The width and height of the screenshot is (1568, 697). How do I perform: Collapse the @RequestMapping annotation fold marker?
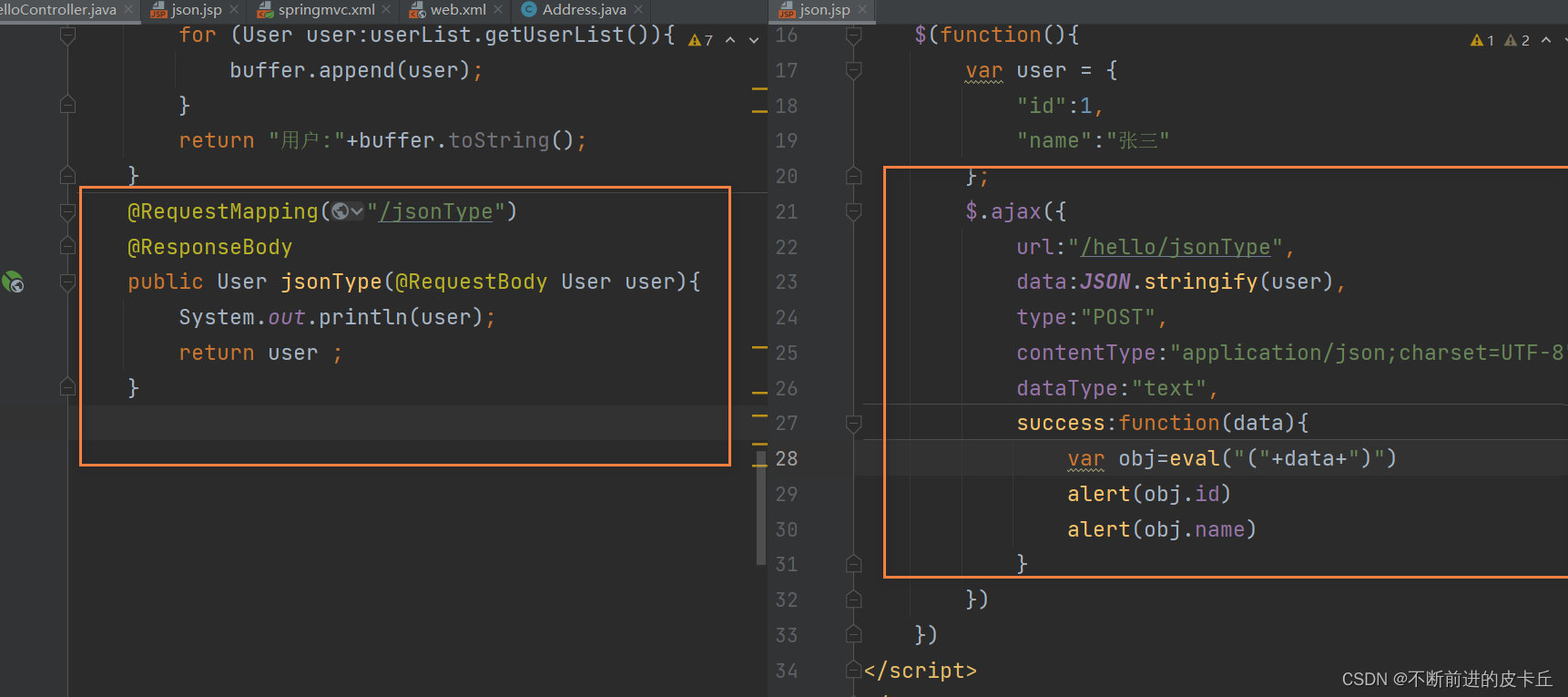click(x=67, y=211)
